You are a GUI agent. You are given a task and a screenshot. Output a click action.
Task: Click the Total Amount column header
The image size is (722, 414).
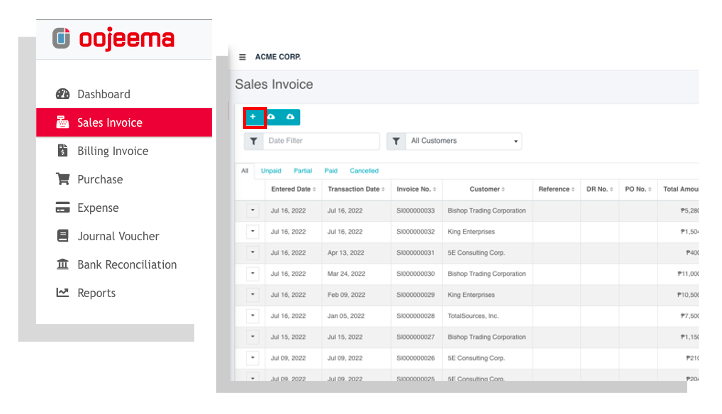(681, 189)
